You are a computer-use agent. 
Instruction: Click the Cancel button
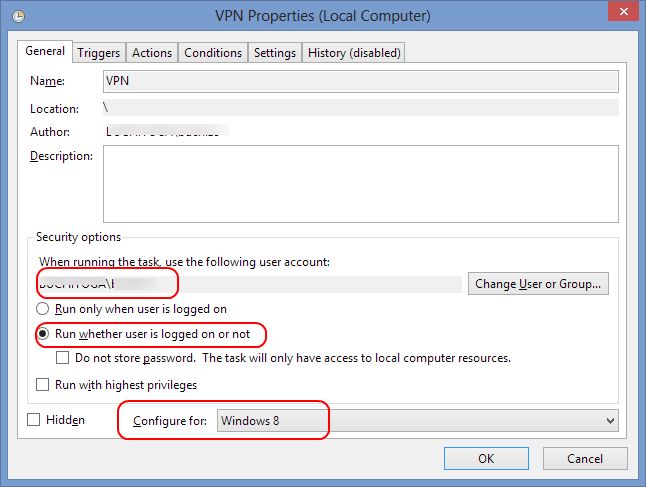(585, 459)
